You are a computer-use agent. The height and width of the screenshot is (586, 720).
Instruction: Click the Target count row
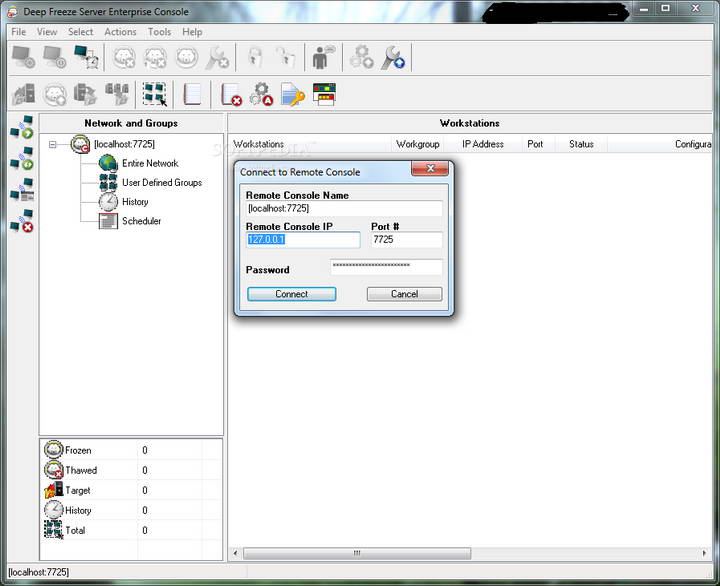point(132,490)
